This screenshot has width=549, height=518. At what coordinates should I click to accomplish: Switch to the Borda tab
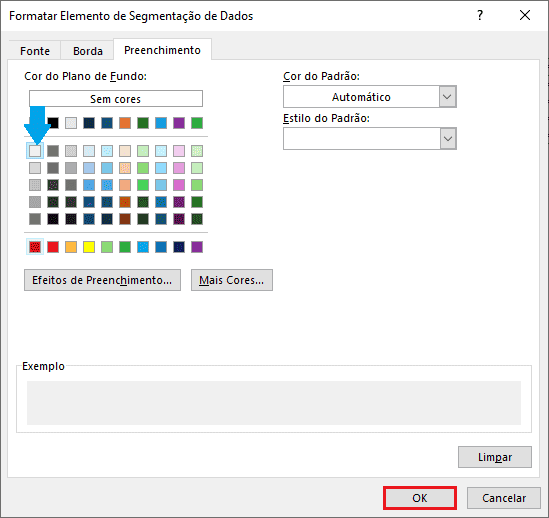88,51
